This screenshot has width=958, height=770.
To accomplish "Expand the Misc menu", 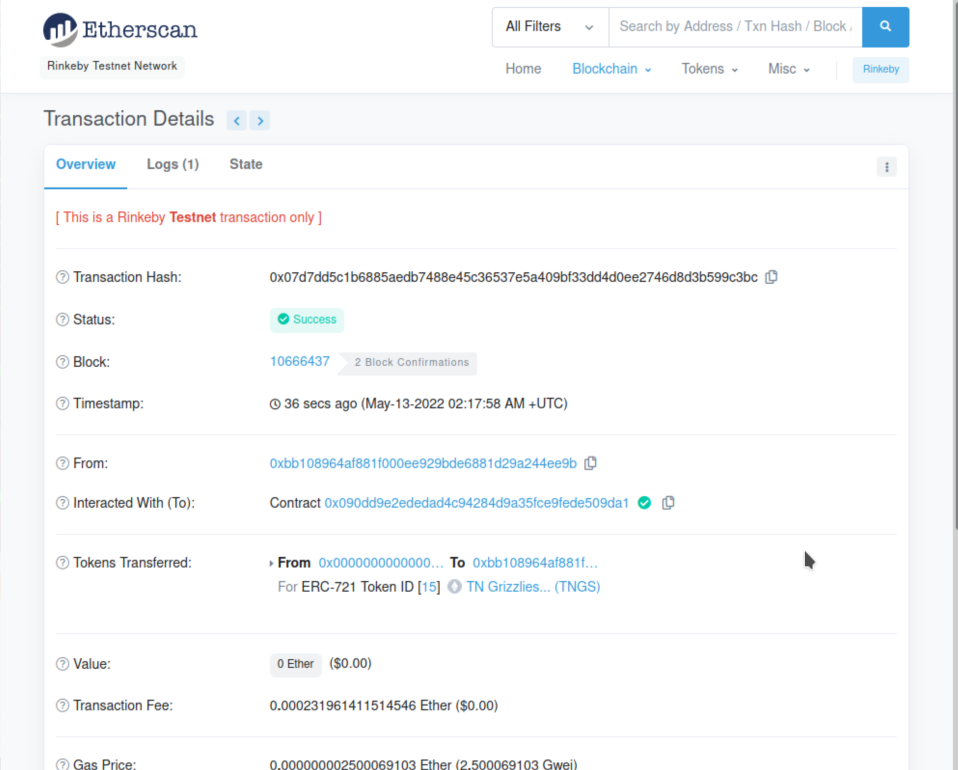I will [x=789, y=69].
